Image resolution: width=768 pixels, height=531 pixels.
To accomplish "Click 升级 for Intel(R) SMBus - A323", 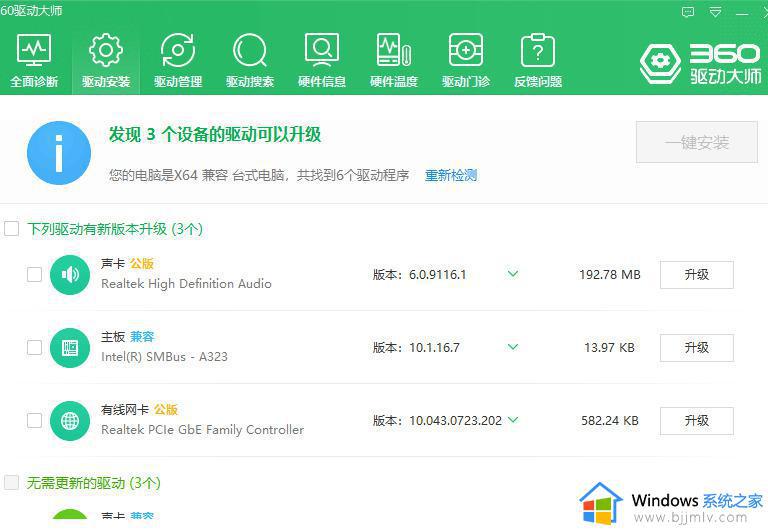I will [x=697, y=348].
